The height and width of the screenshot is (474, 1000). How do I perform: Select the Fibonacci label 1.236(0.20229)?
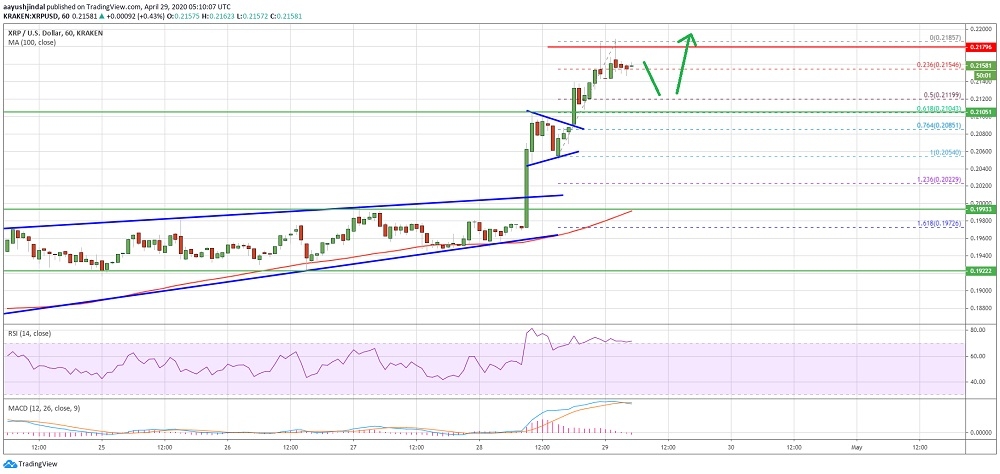[x=939, y=179]
